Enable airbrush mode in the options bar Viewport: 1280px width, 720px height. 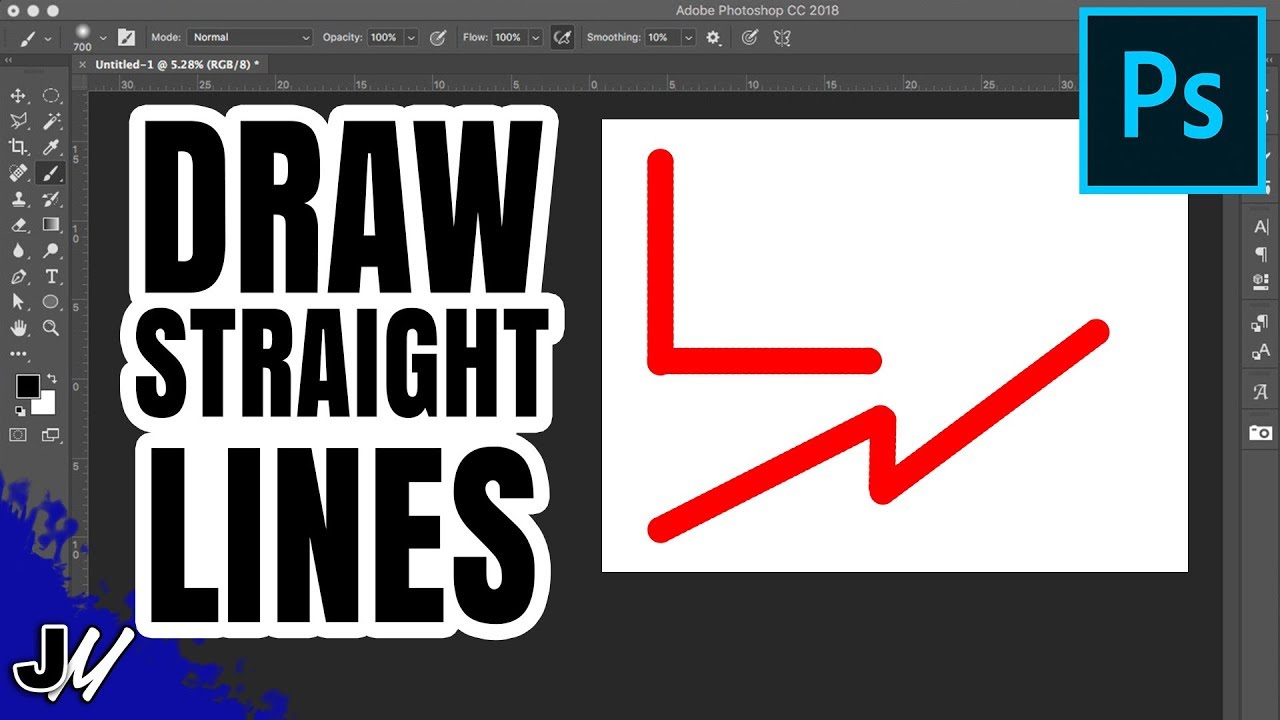pos(562,37)
